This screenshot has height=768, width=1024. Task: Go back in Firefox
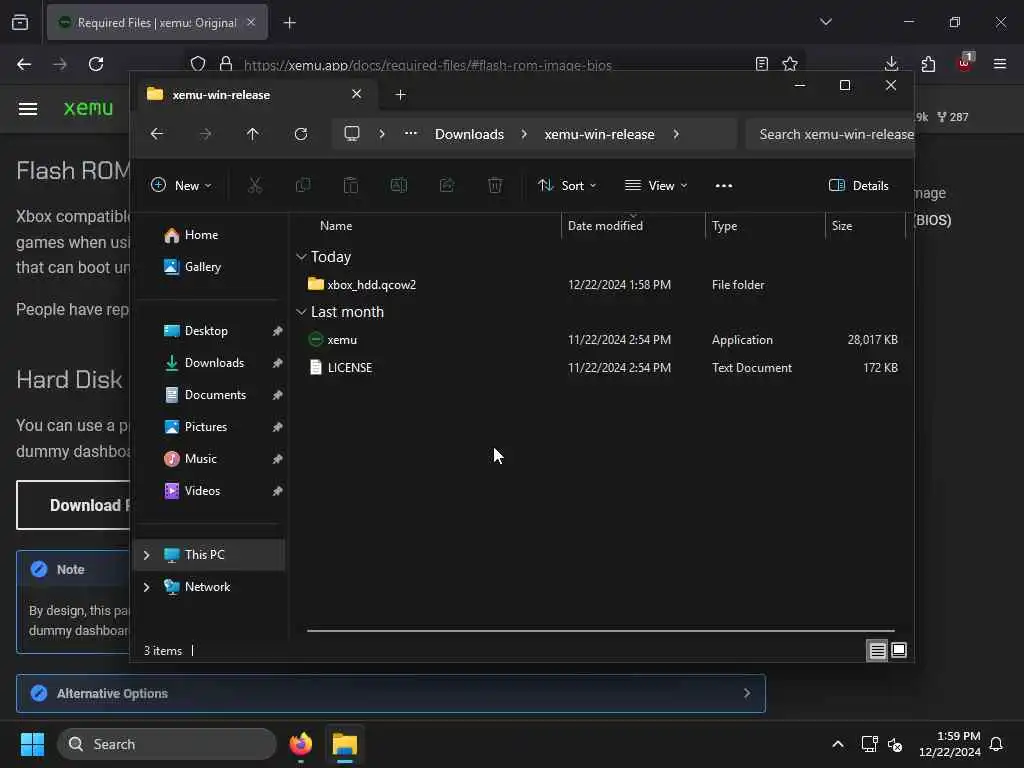pos(24,64)
